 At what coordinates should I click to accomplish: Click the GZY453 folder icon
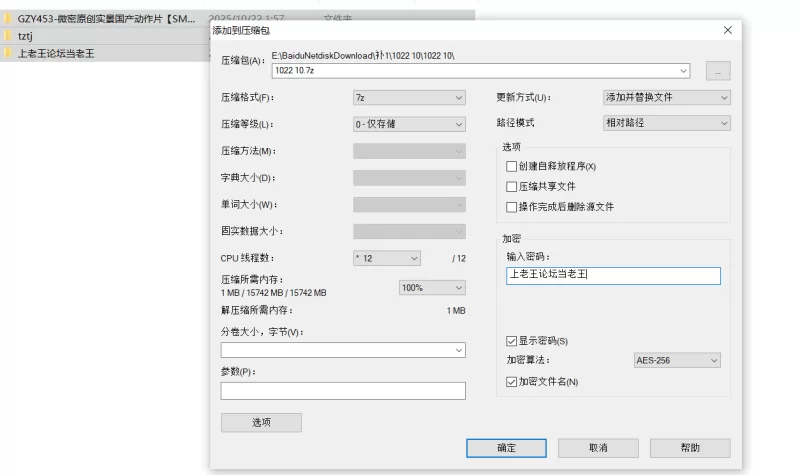click(x=8, y=19)
